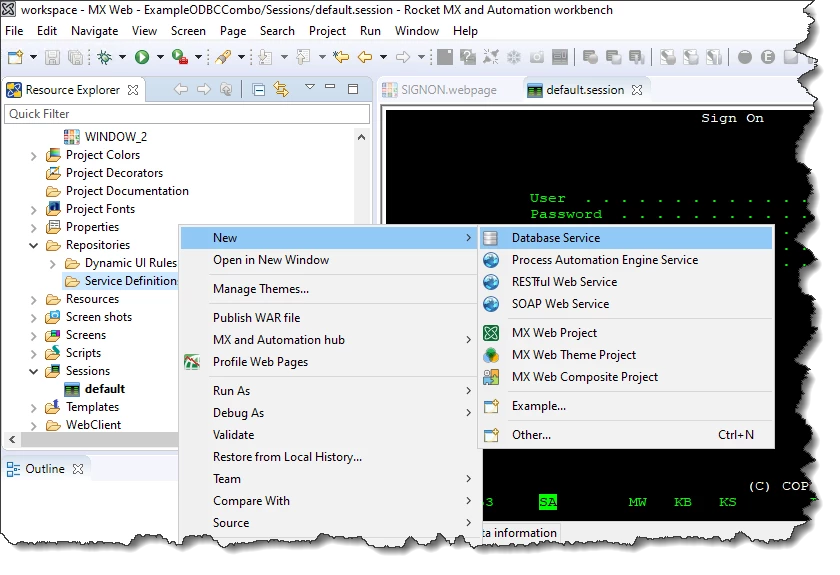The image size is (840, 575).
Task: Choose Other... in New submenu
Action: point(626,435)
